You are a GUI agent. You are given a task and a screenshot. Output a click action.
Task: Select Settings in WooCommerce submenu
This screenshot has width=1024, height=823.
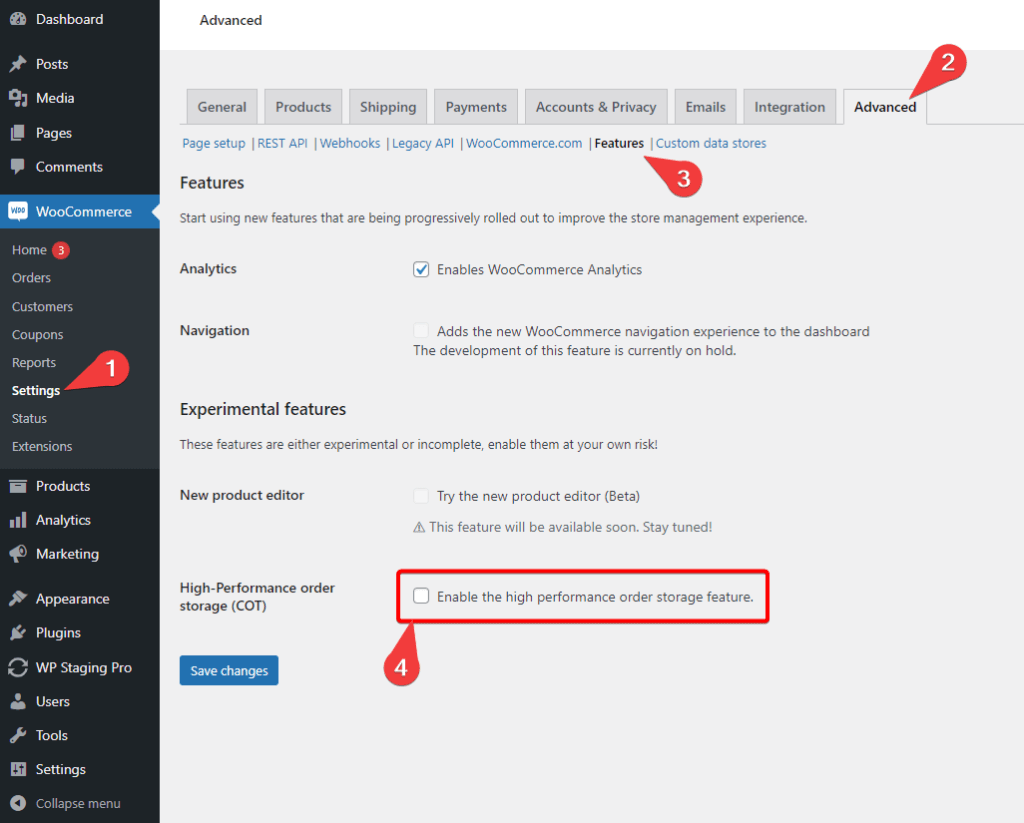tap(36, 391)
